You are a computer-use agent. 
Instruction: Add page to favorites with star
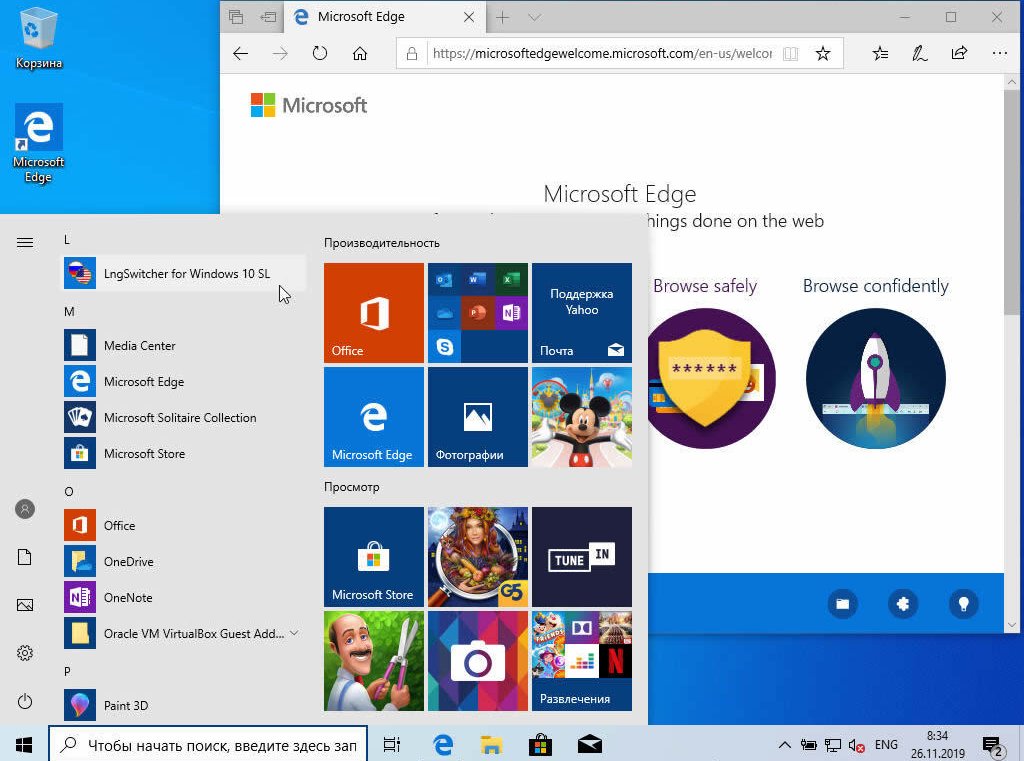point(823,54)
